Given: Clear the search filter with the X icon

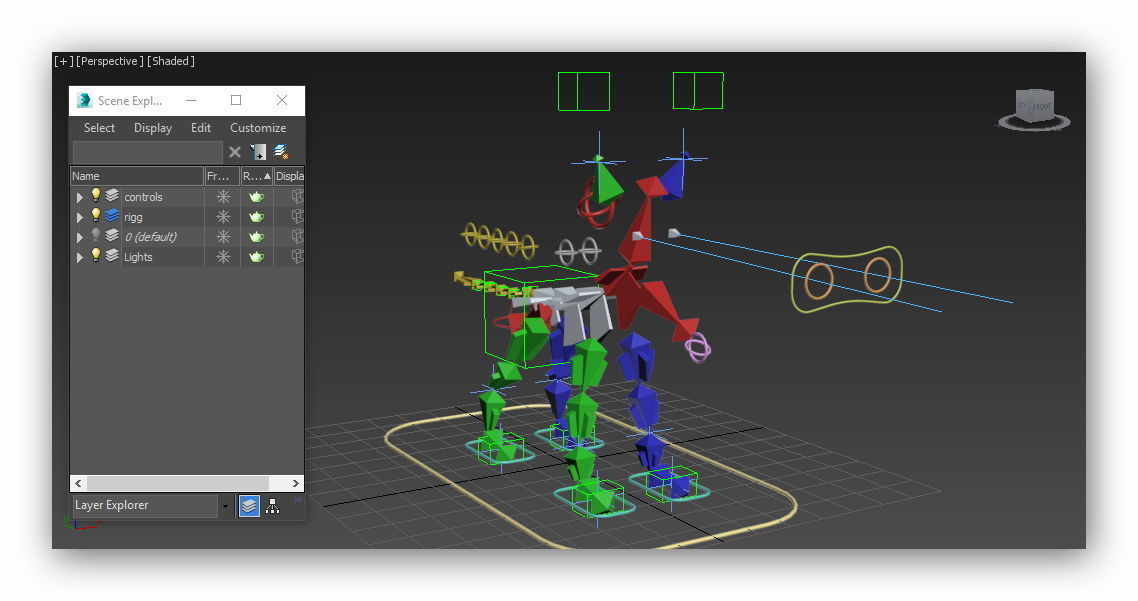Looking at the screenshot, I should click(x=234, y=152).
